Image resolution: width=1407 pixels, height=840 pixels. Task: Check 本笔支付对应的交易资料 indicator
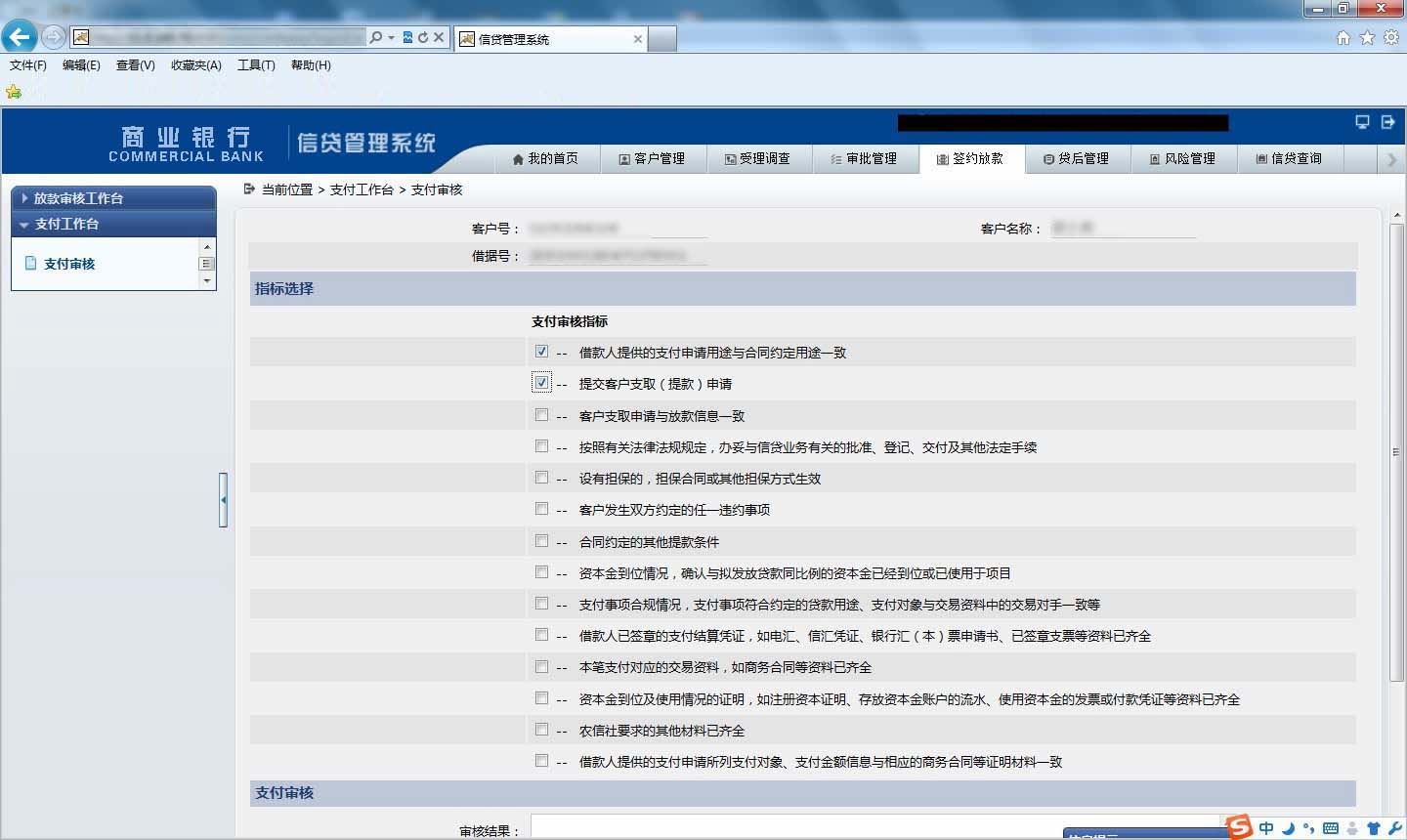click(541, 666)
